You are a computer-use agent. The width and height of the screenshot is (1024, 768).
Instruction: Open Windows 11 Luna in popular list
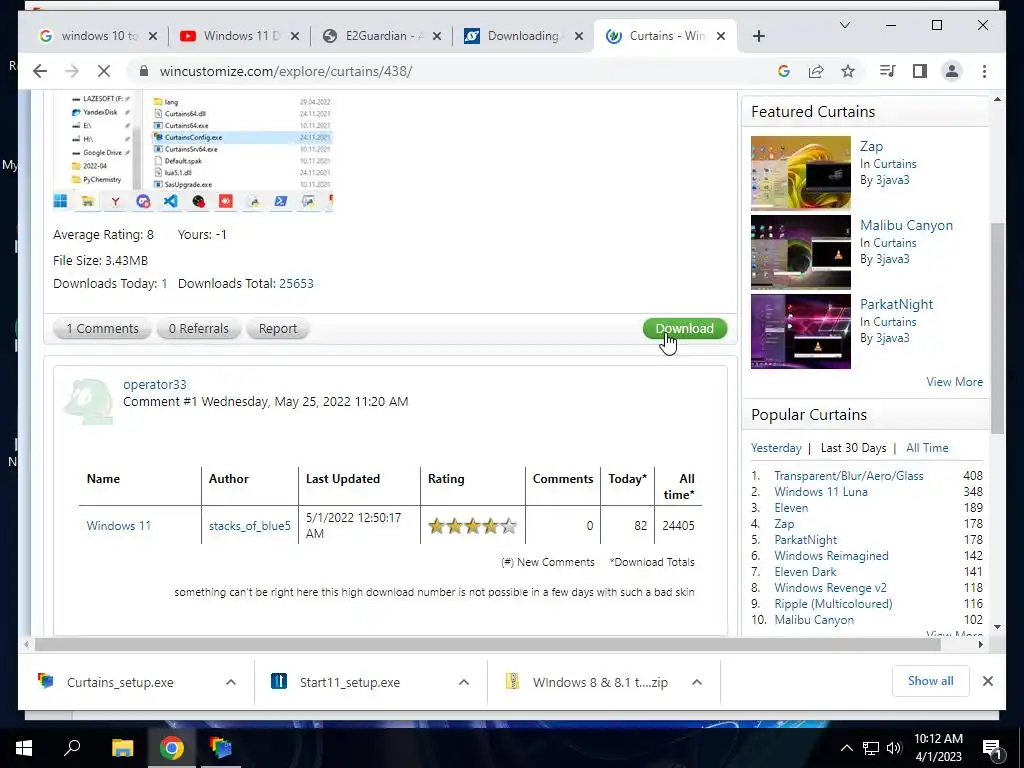click(x=821, y=492)
